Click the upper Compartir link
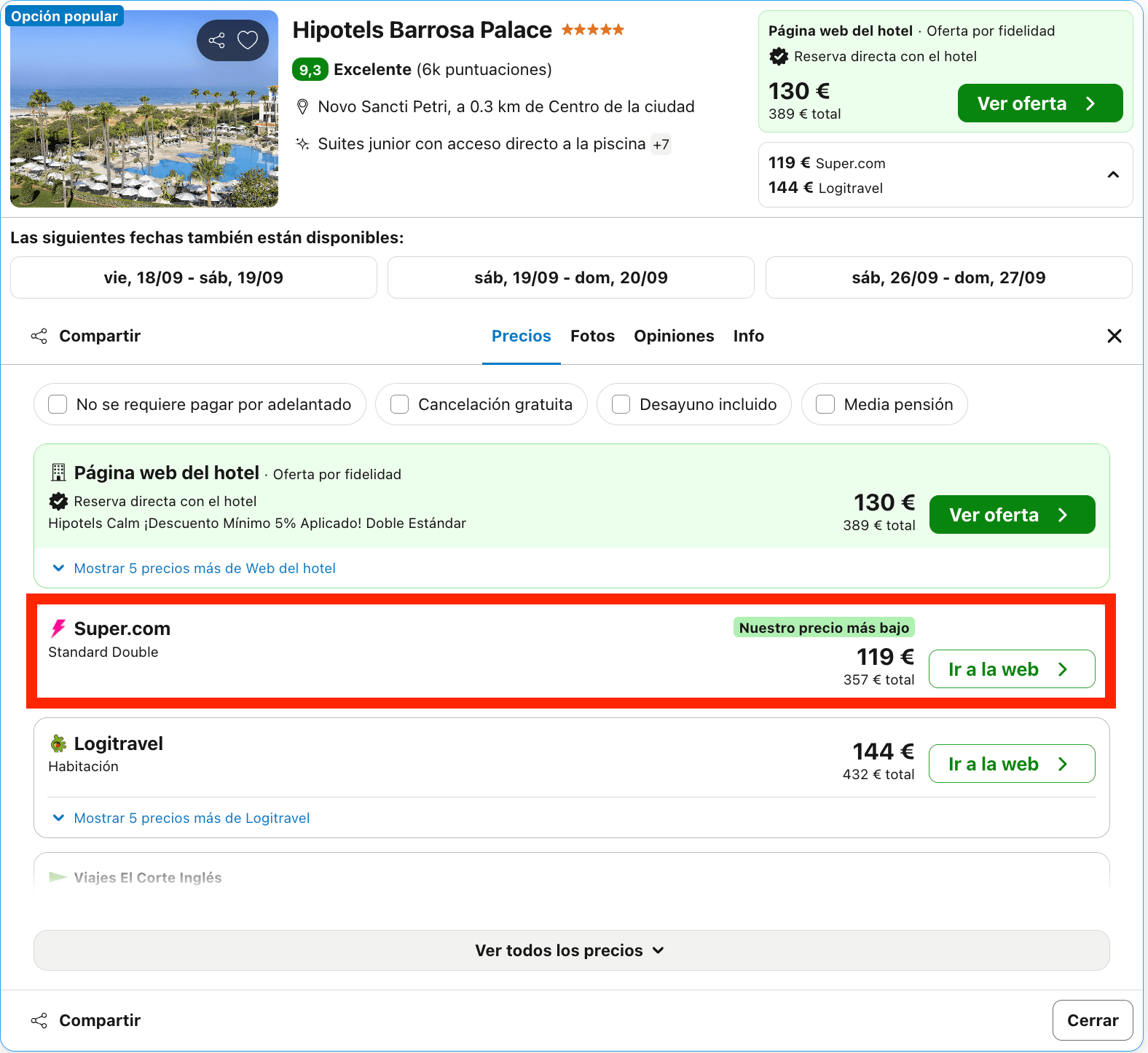 [100, 336]
